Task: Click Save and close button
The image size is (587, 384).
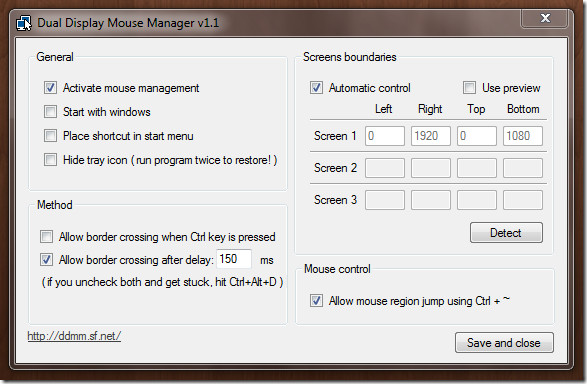Action: click(504, 342)
